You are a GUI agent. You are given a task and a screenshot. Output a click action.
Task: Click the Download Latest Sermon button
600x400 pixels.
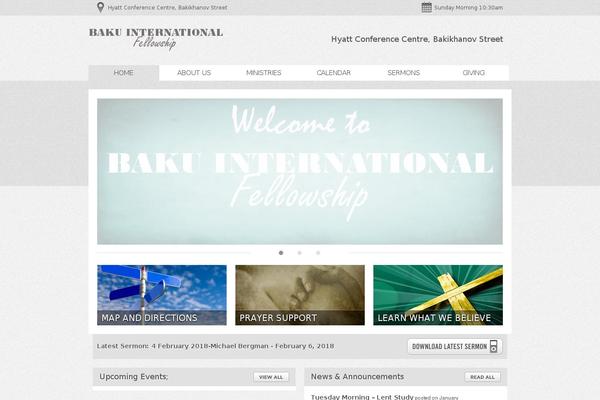[x=455, y=346]
